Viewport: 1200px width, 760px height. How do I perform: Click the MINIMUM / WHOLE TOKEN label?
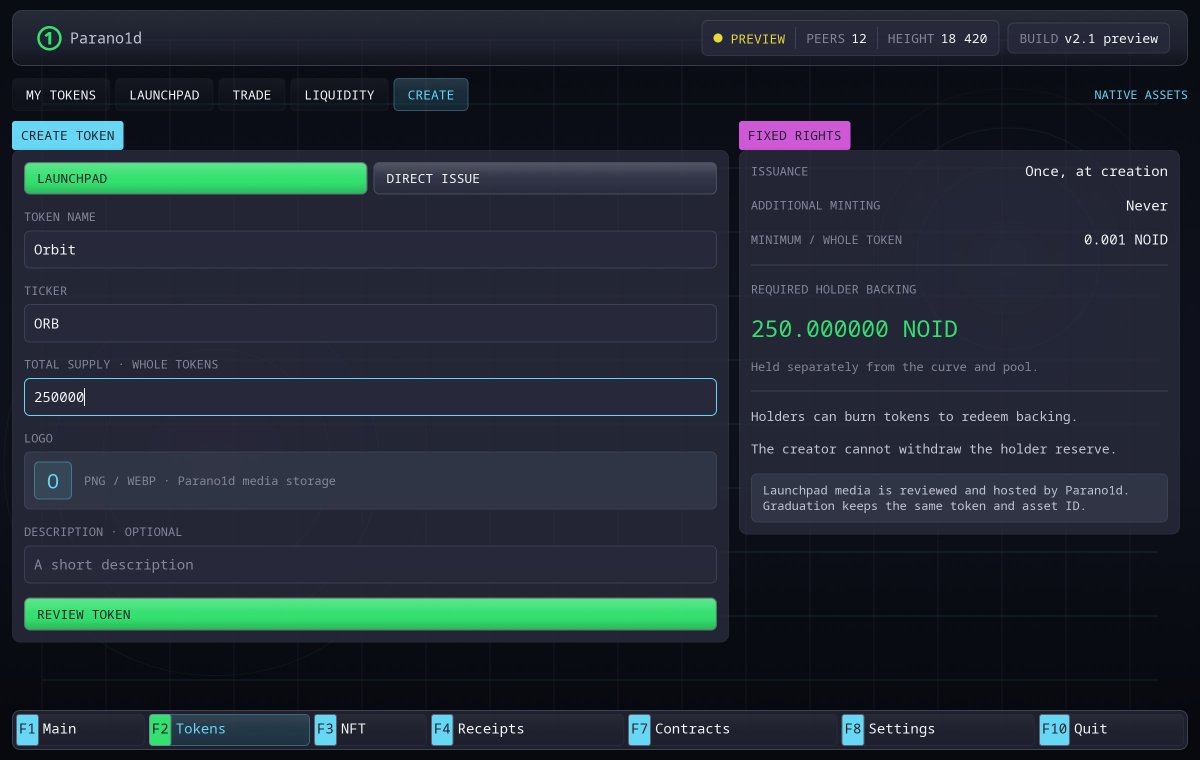826,240
